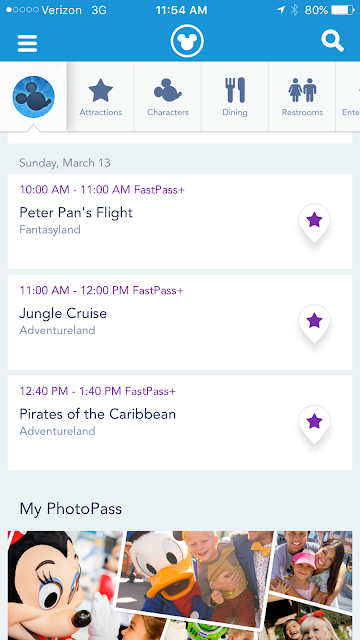The width and height of the screenshot is (360, 640).
Task: Open the hamburger menu
Action: pos(27,43)
